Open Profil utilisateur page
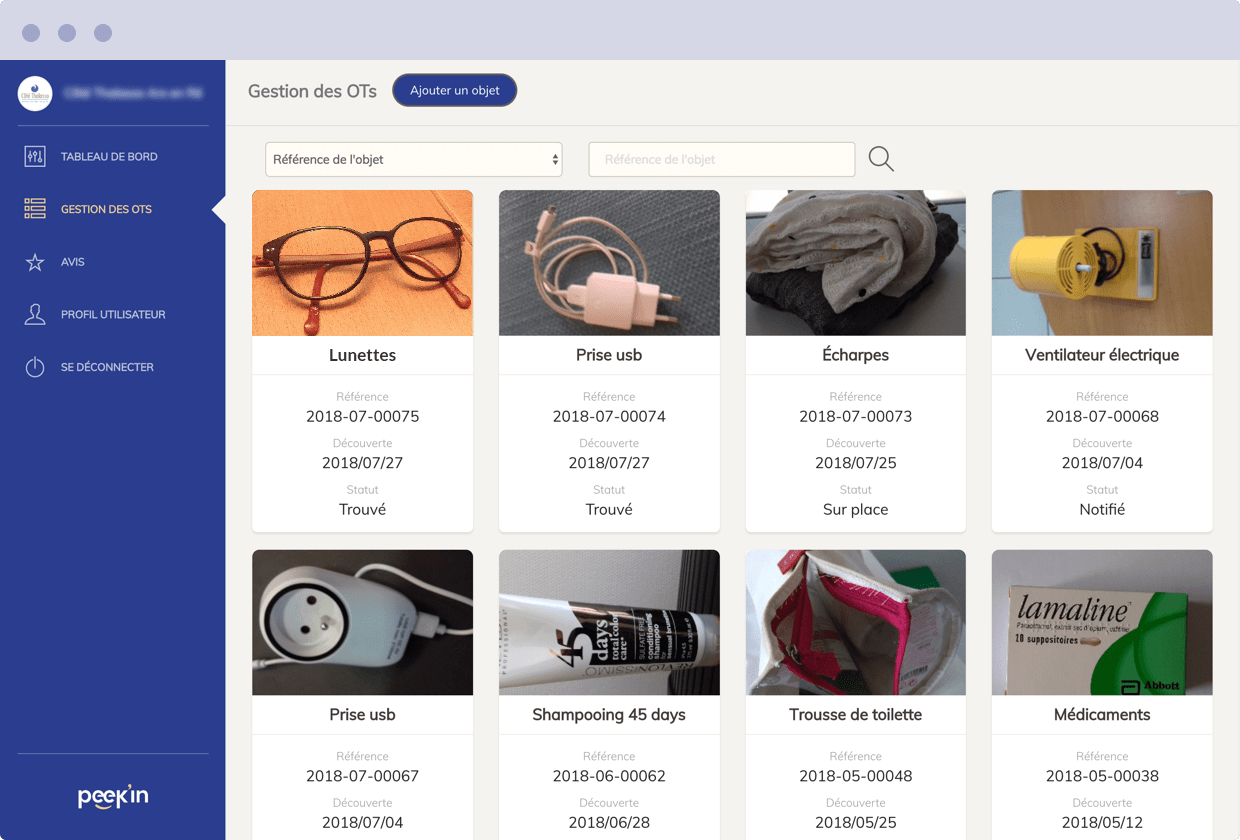The height and width of the screenshot is (840, 1240). click(x=113, y=314)
